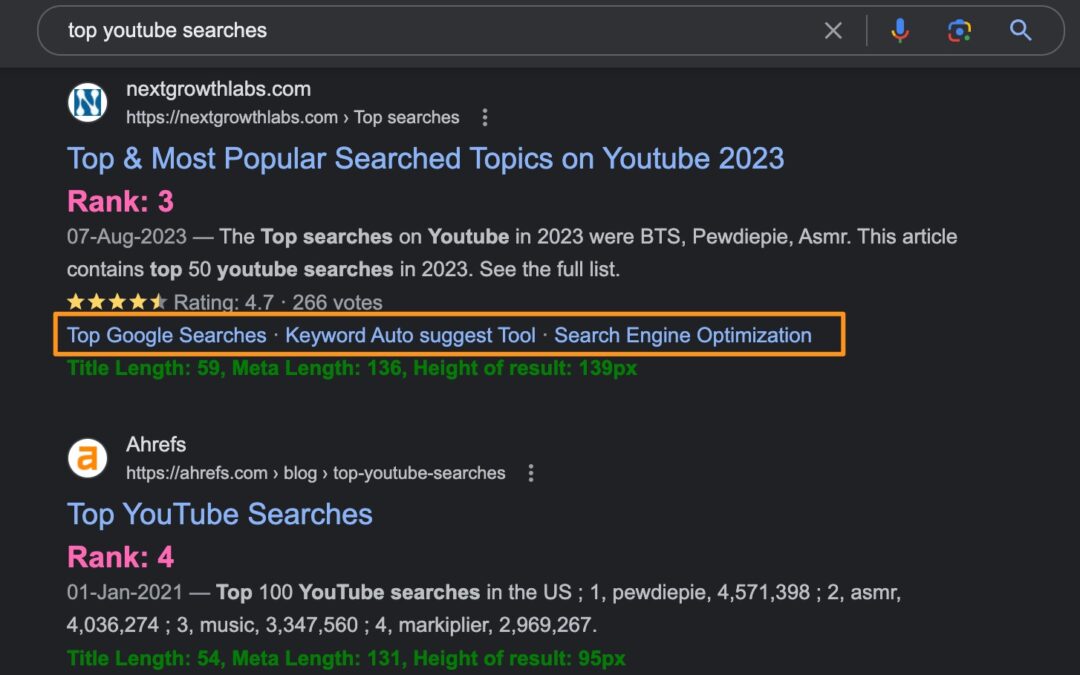Click the magnifying glass search icon

coord(1020,31)
